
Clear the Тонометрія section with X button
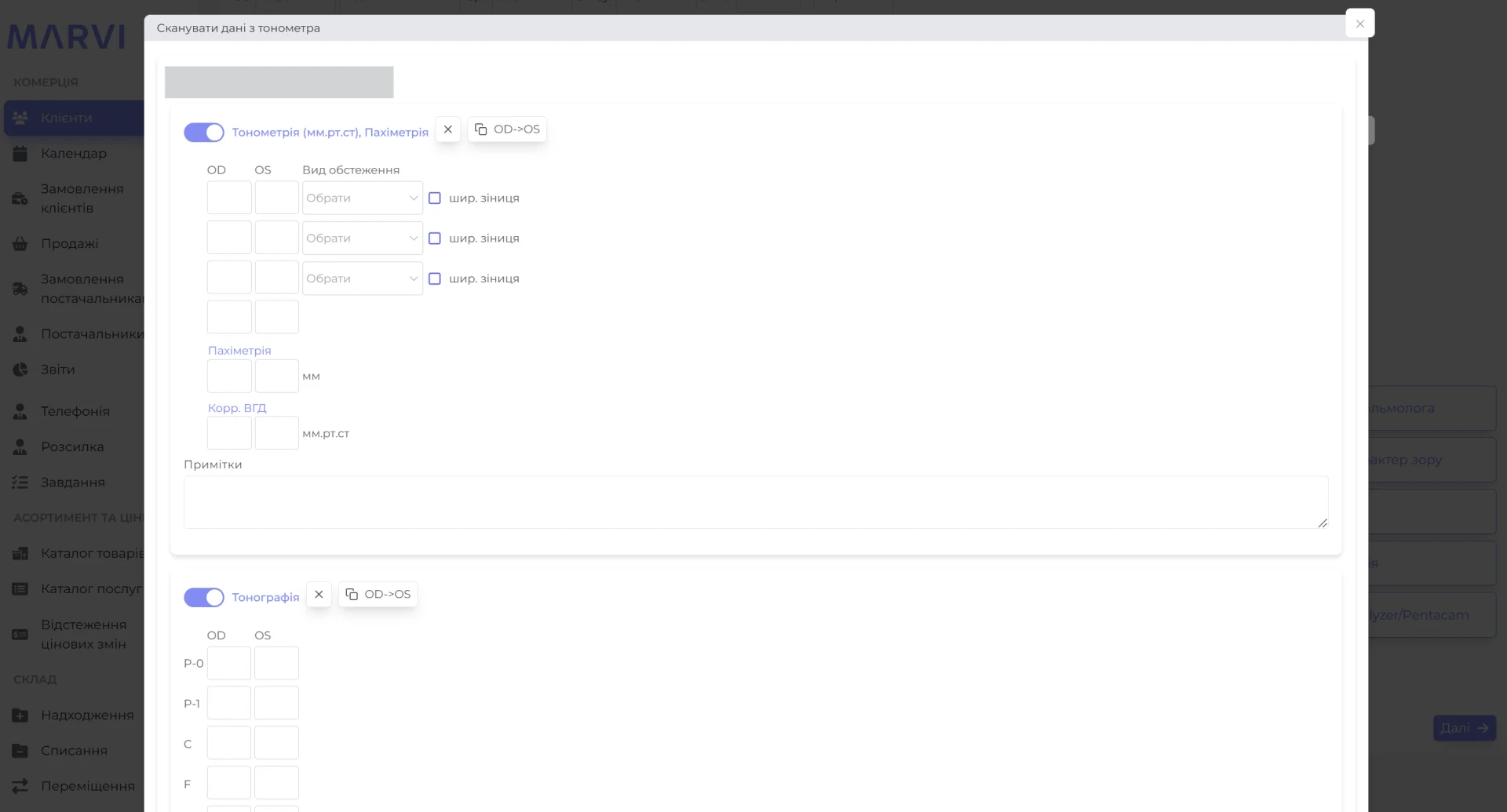[x=448, y=129]
